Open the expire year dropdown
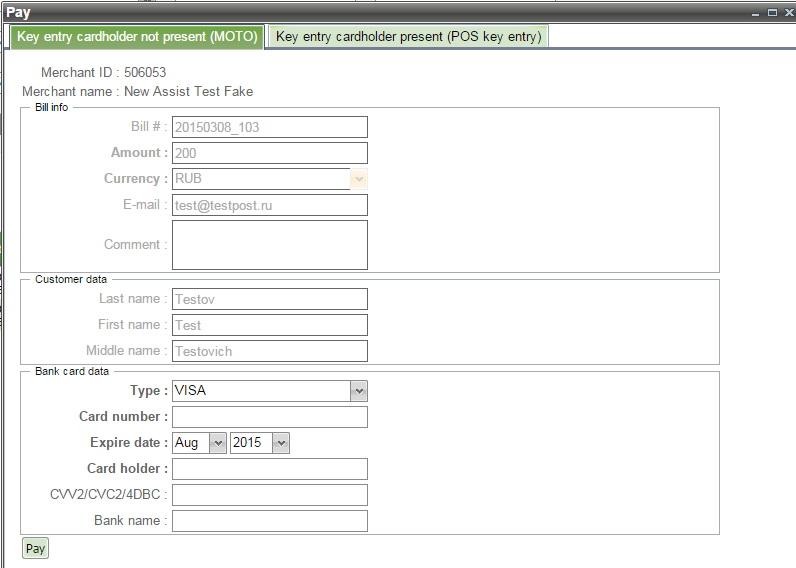This screenshot has width=796, height=568. click(x=281, y=443)
